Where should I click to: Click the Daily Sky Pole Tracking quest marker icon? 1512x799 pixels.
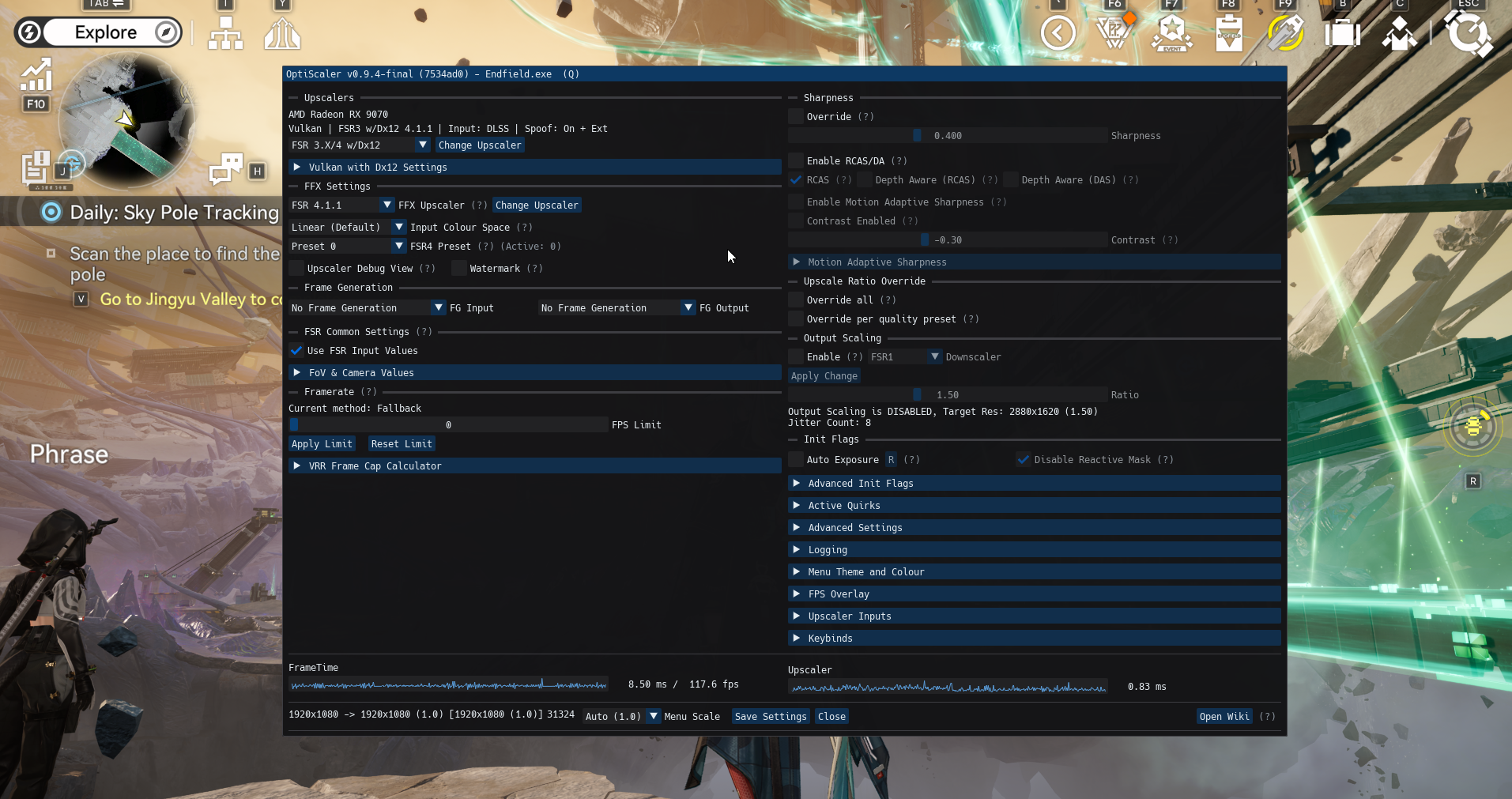pos(51,212)
